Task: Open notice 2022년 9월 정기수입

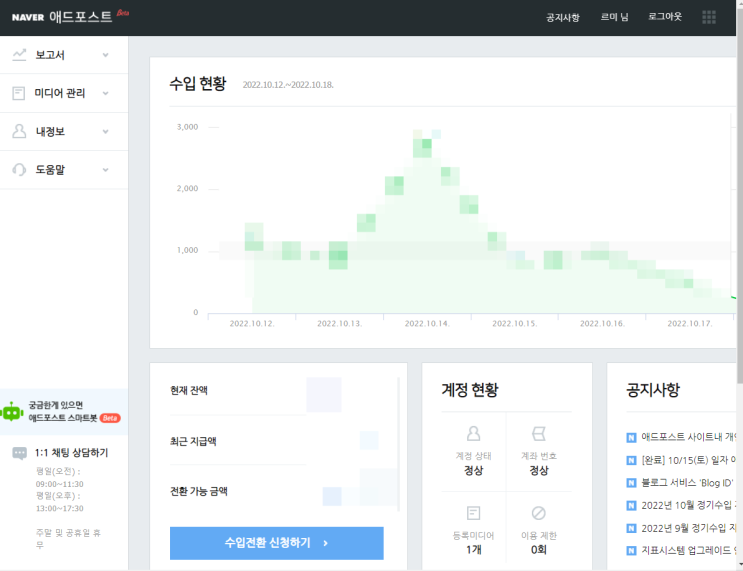Action: click(689, 528)
